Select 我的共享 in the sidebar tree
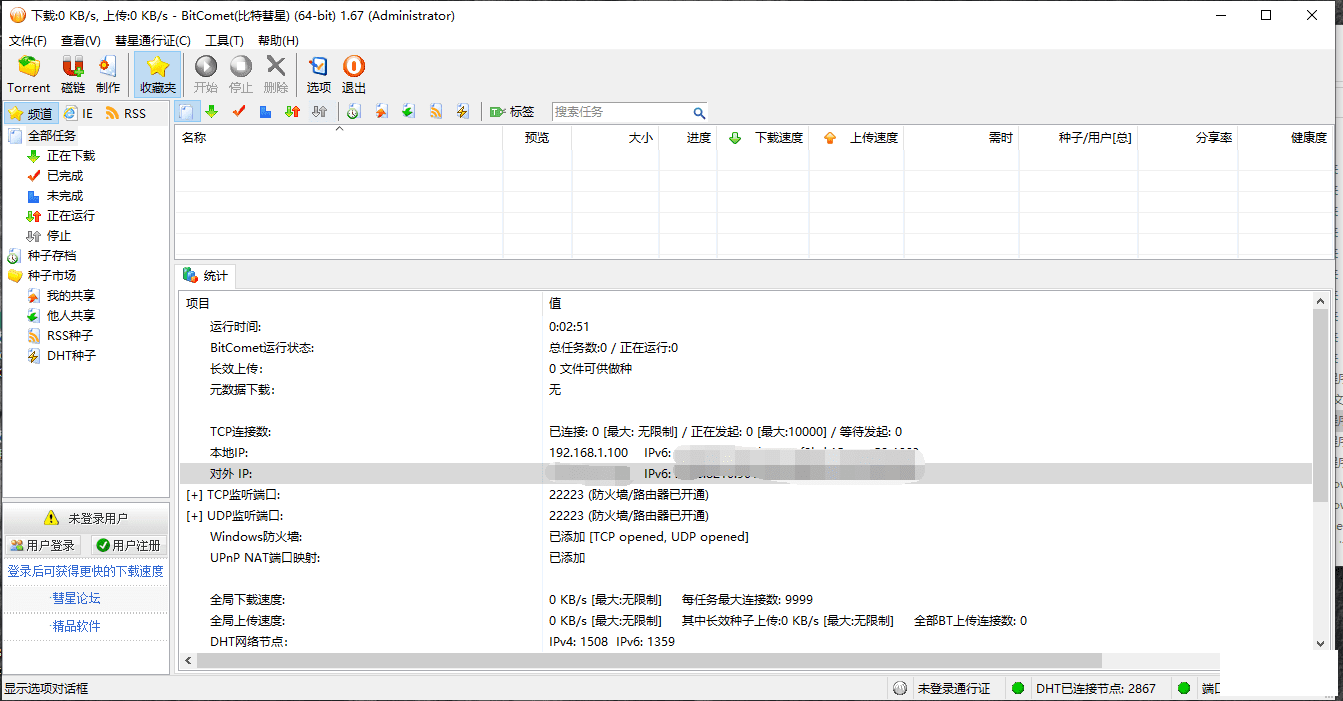1343x701 pixels. tap(71, 295)
